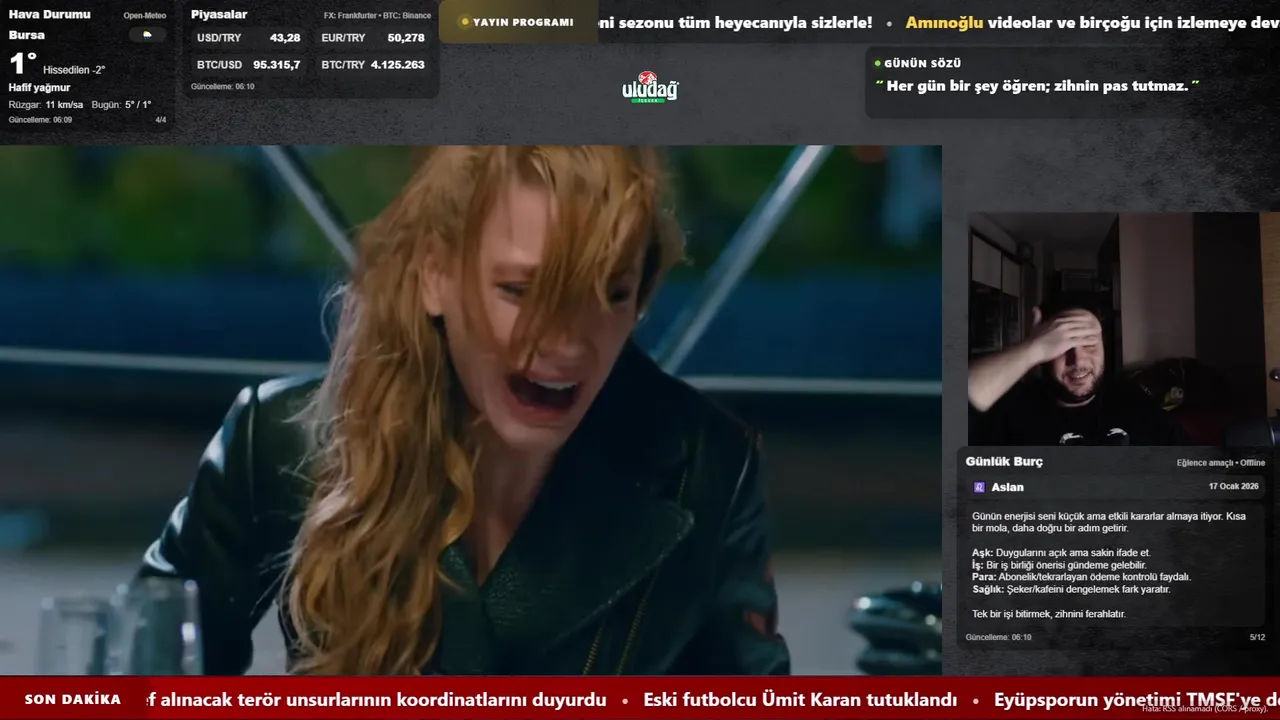Click the Eğlence amaçlı • Offline label

1221,463
